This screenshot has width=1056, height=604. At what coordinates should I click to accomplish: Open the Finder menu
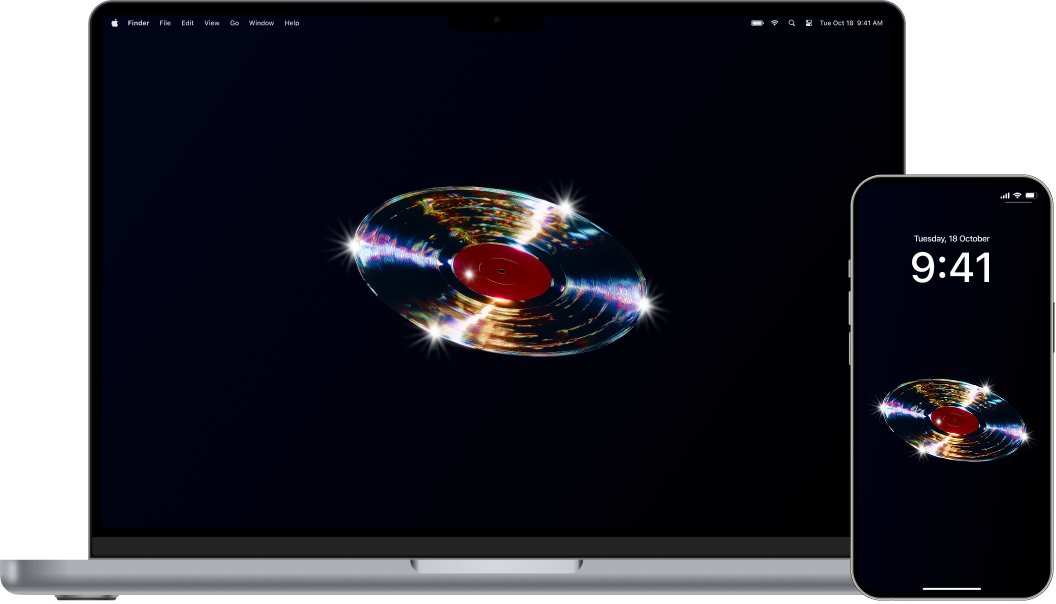(138, 22)
